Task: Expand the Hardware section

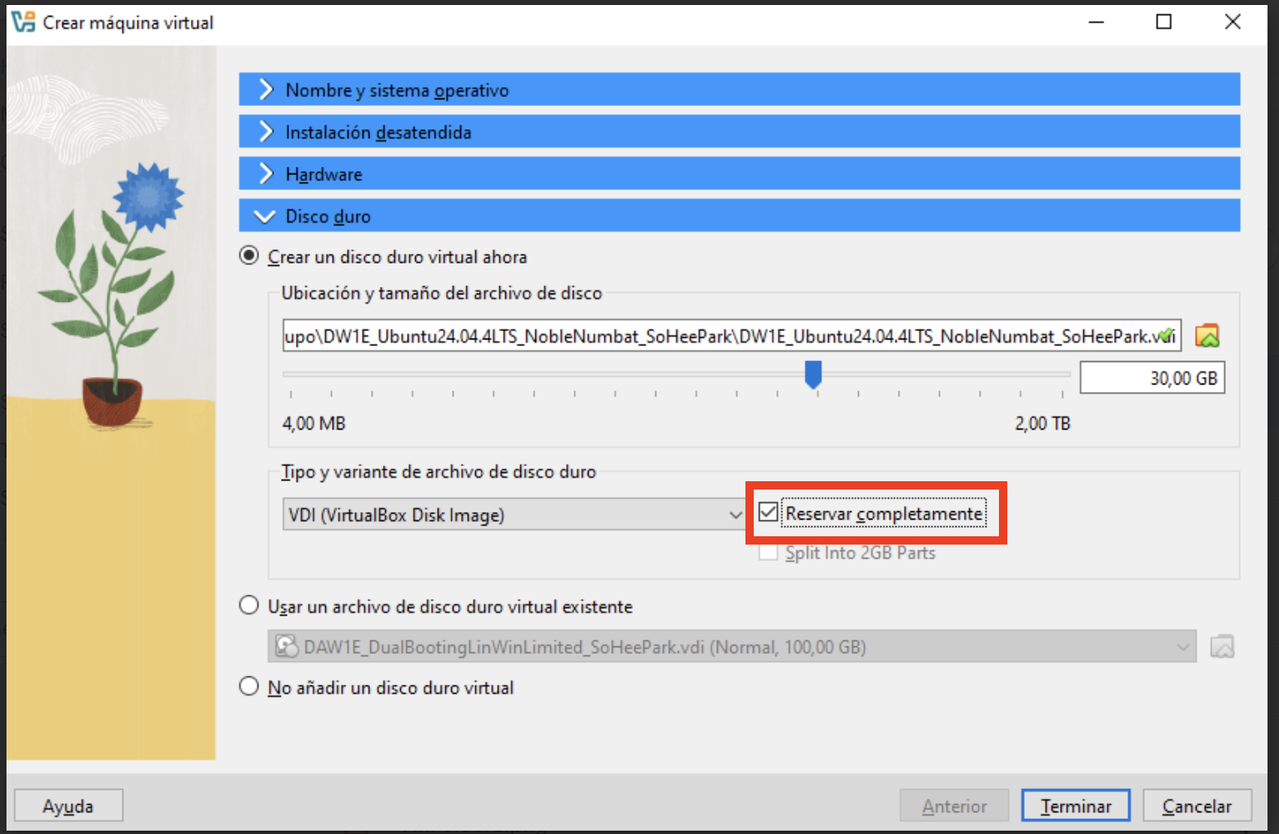Action: tap(739, 174)
